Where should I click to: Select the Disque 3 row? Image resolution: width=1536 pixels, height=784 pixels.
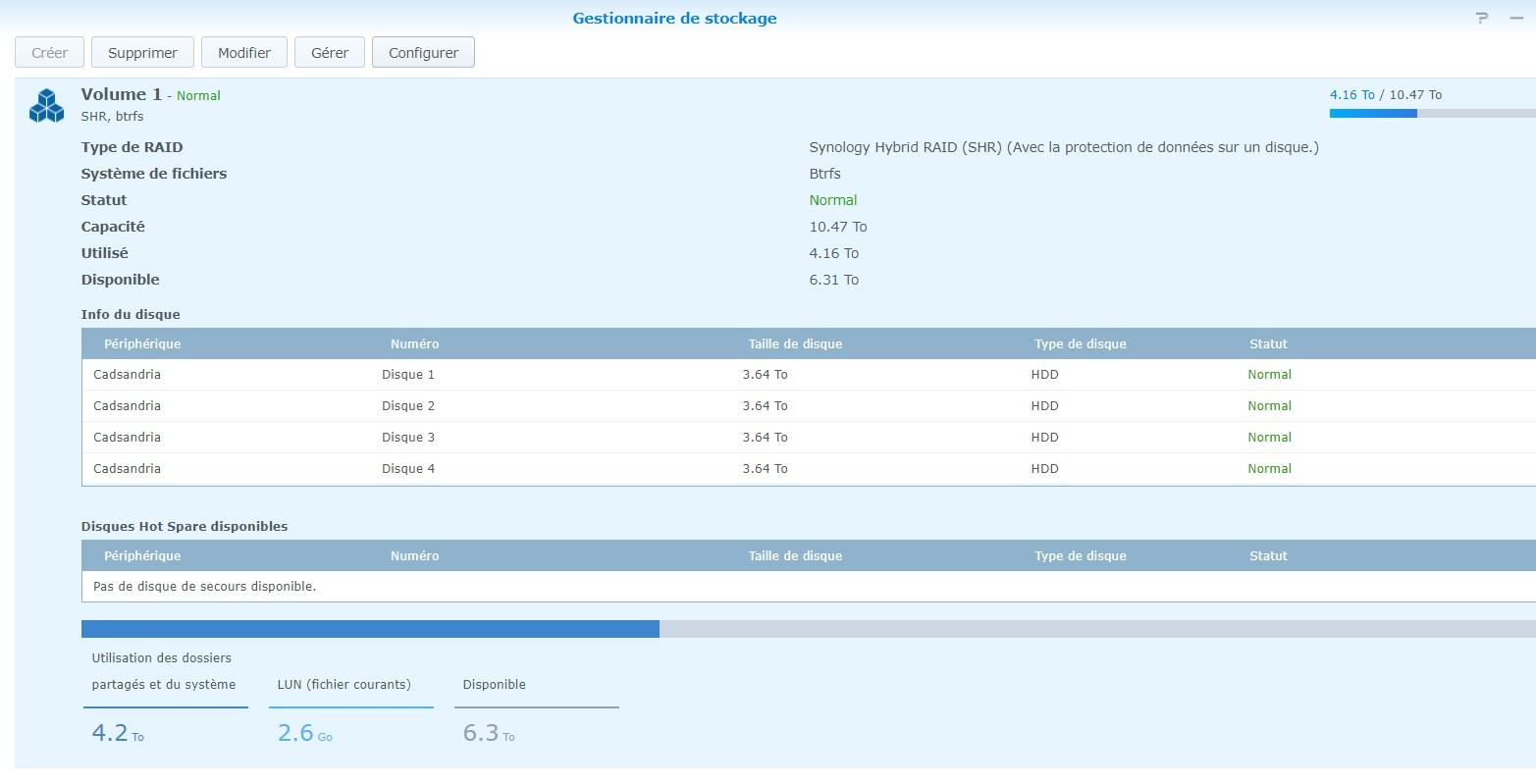point(809,438)
